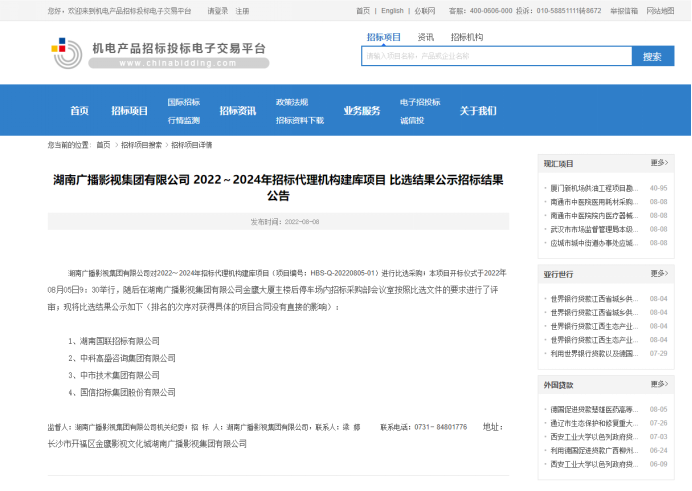Open 必联网 link in top bar

coord(425,11)
